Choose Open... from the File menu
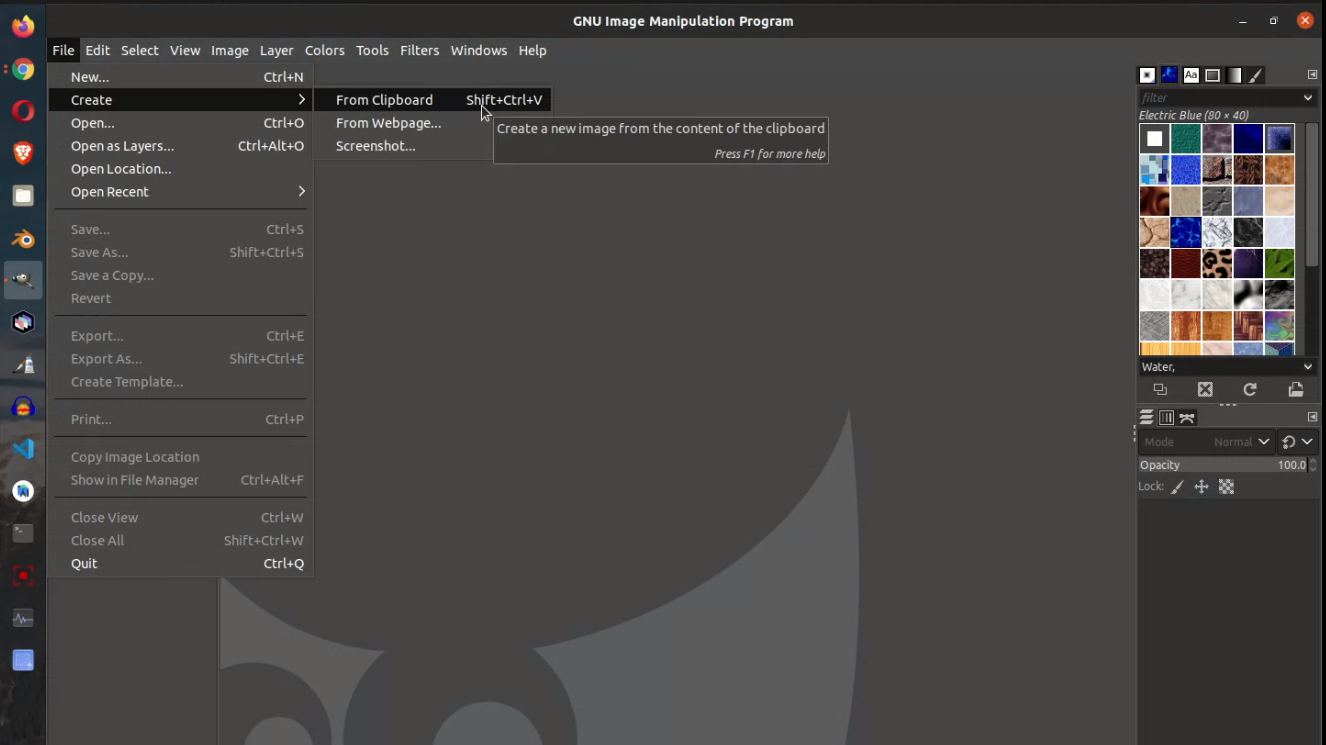The width and height of the screenshot is (1326, 745). 183,123
